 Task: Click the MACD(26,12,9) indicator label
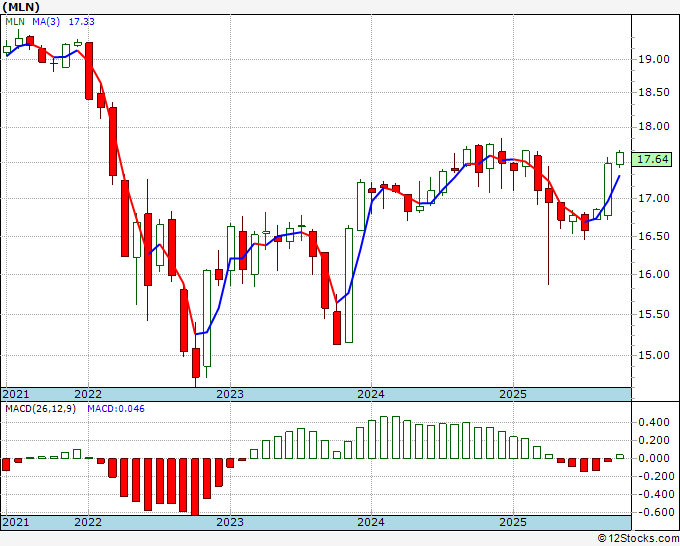(x=40, y=409)
